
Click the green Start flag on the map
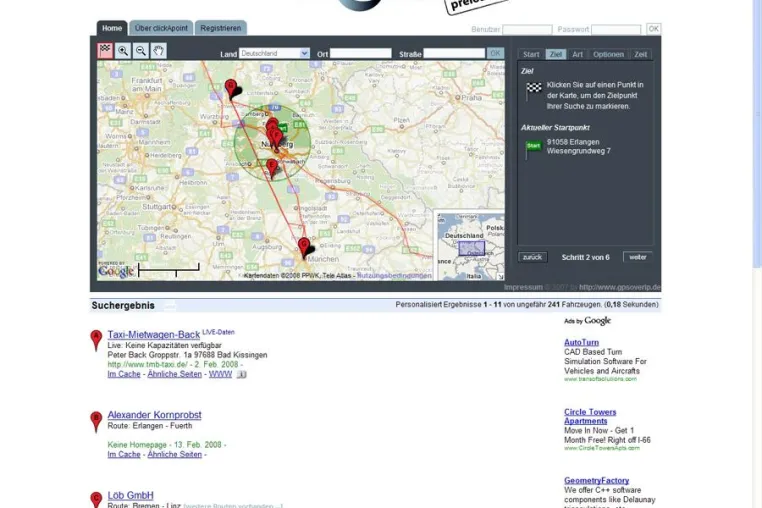point(282,128)
